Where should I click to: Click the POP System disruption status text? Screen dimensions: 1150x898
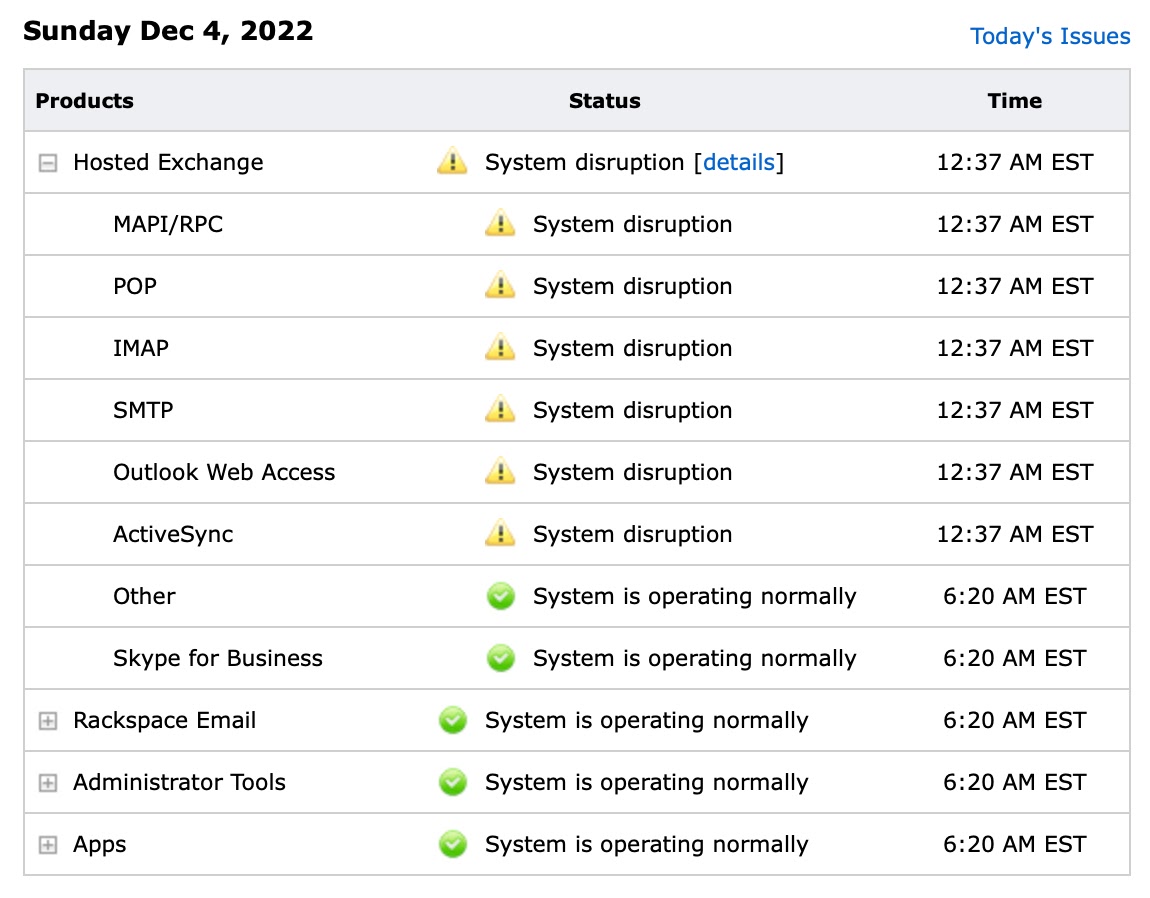632,286
